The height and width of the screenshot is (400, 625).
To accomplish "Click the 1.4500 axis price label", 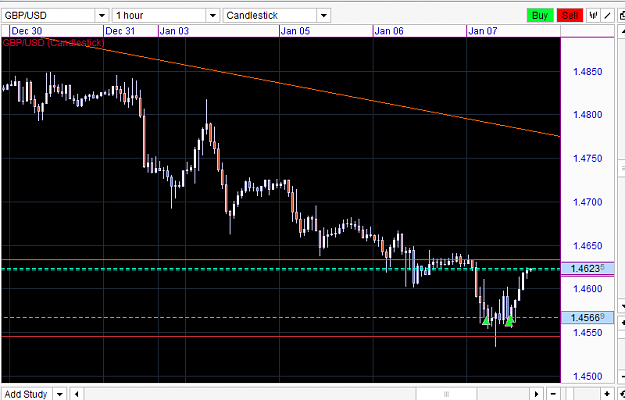I will pyautogui.click(x=587, y=376).
